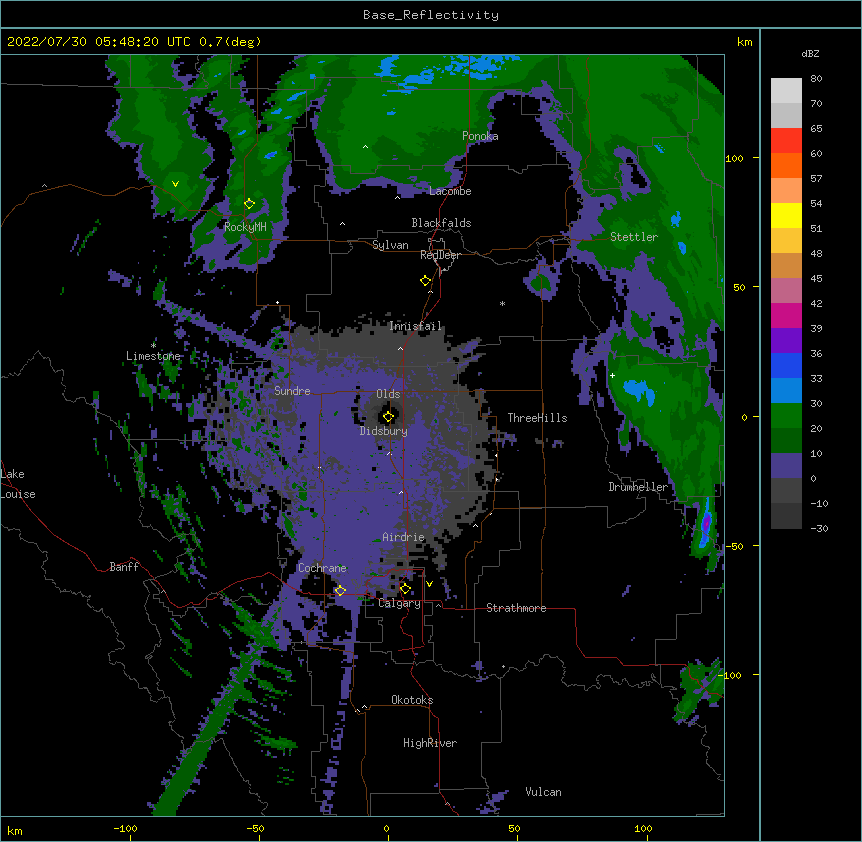
Task: Click the Blackfalds label
Action: [x=441, y=223]
